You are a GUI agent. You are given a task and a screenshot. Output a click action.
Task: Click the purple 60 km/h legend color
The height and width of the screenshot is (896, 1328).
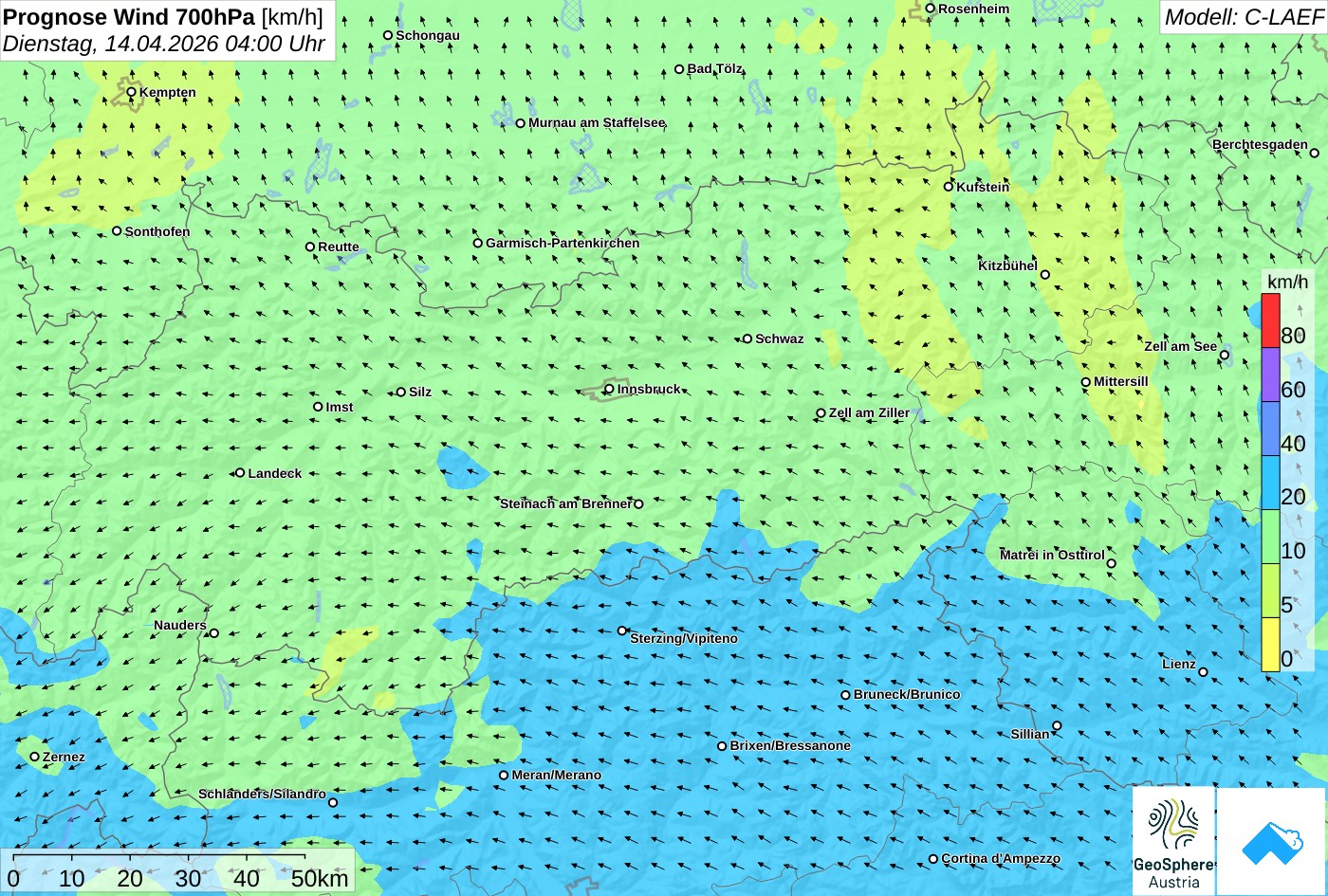(x=1270, y=375)
